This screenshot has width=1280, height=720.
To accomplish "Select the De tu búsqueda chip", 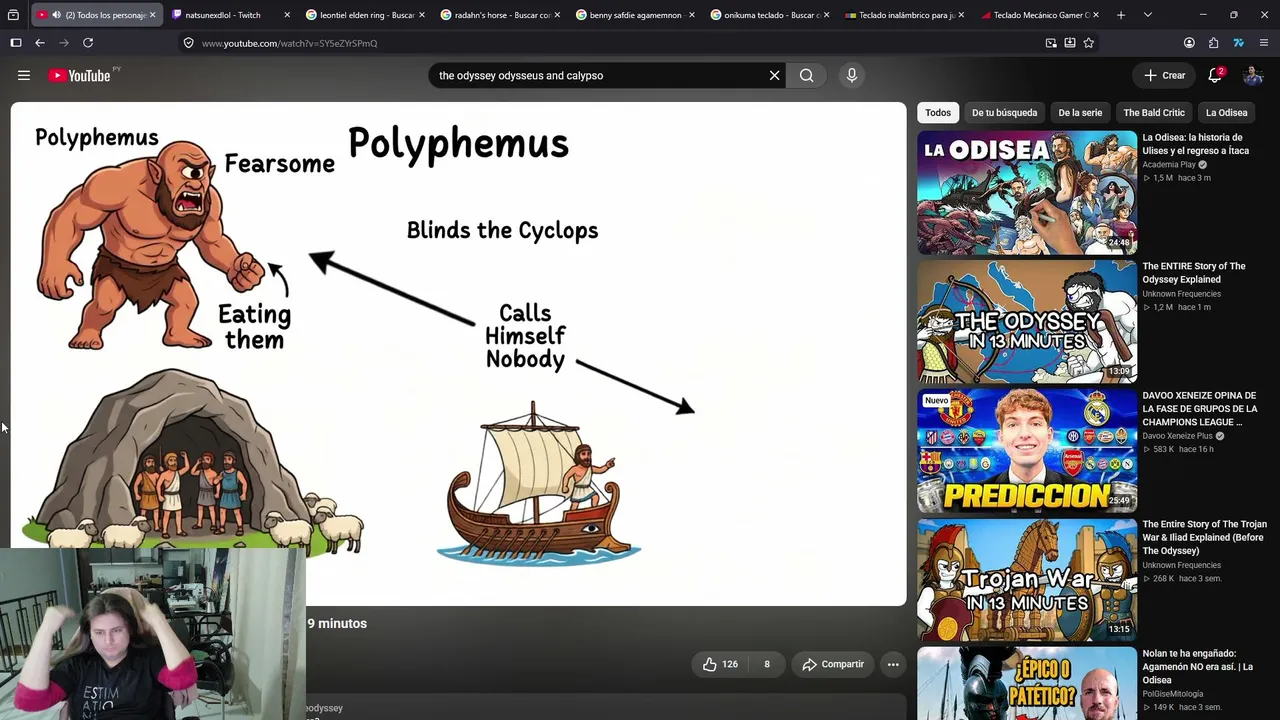I will pyautogui.click(x=1004, y=113).
